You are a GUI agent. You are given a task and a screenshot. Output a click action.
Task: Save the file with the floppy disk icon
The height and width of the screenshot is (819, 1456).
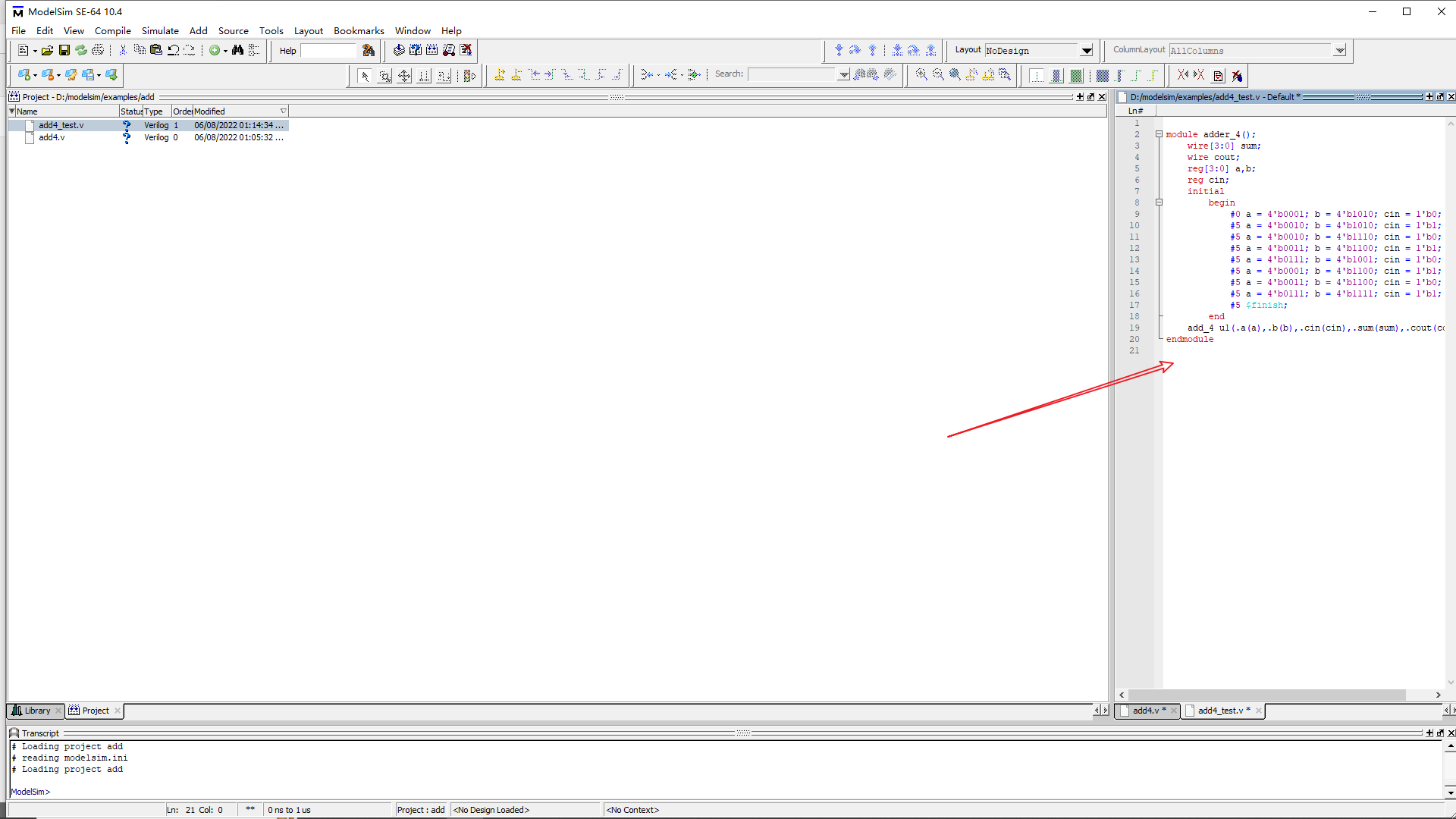(64, 50)
